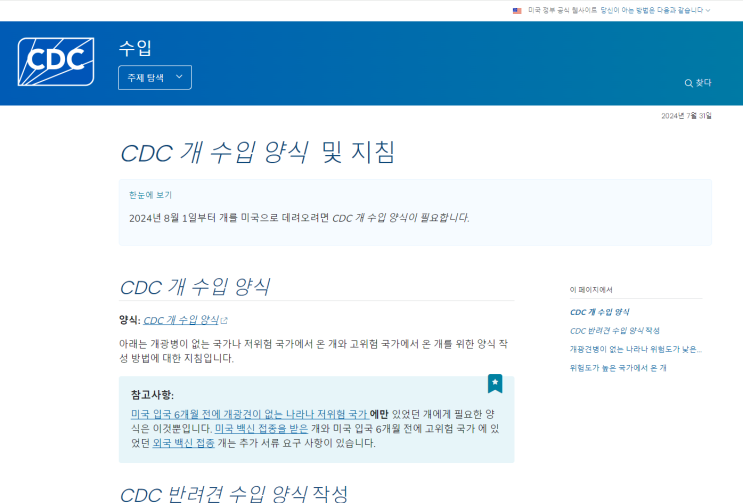Open the 미국 백신 접종을 받은 link

tap(262, 429)
